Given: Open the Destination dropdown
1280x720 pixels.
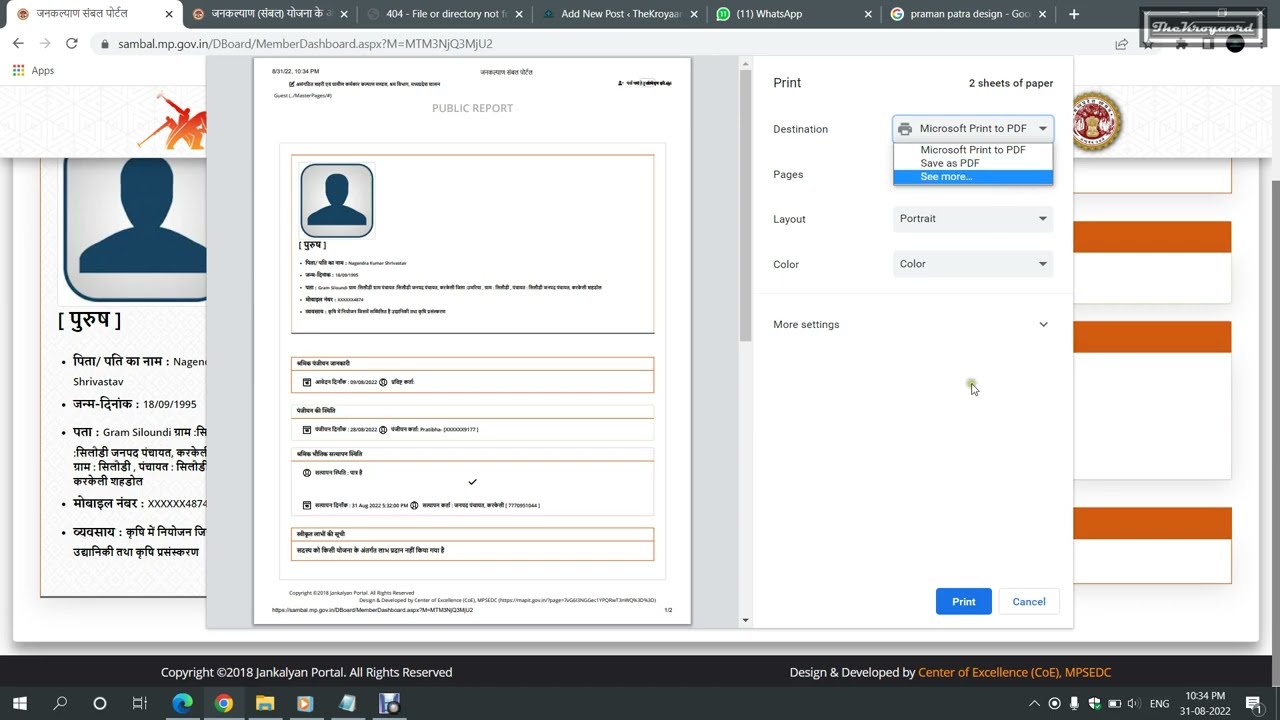Looking at the screenshot, I should [973, 128].
